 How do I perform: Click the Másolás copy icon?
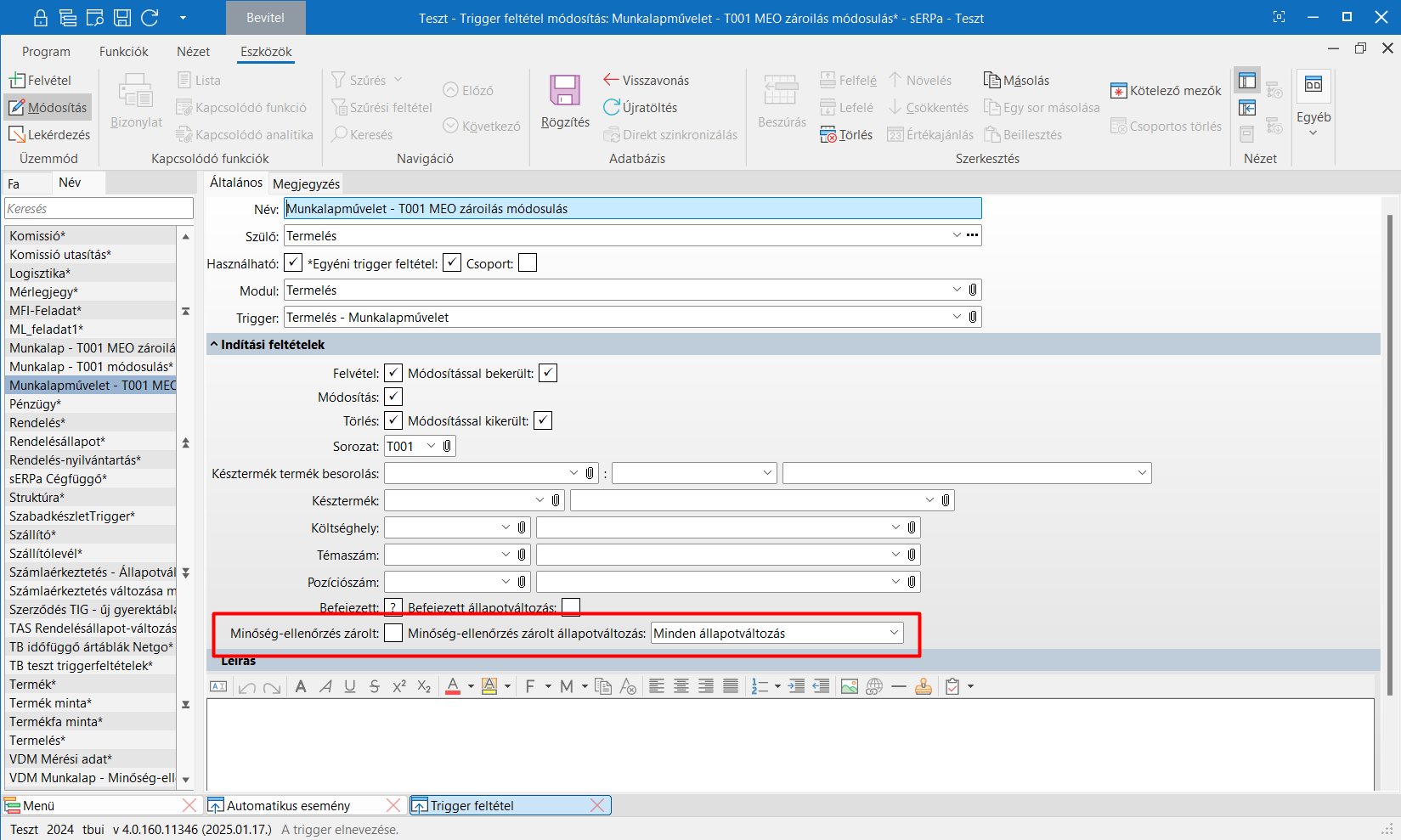(x=991, y=80)
